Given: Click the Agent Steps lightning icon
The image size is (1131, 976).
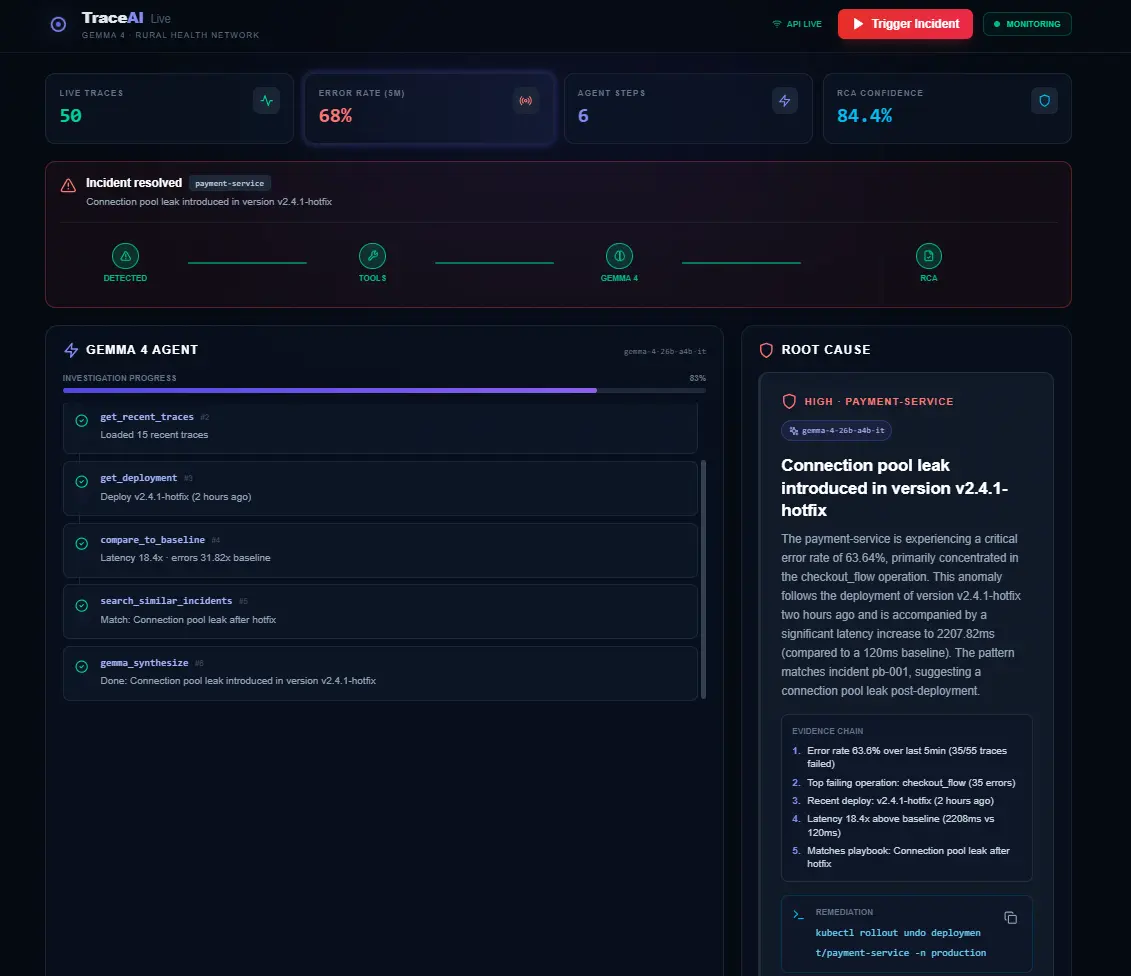Looking at the screenshot, I should (x=785, y=101).
